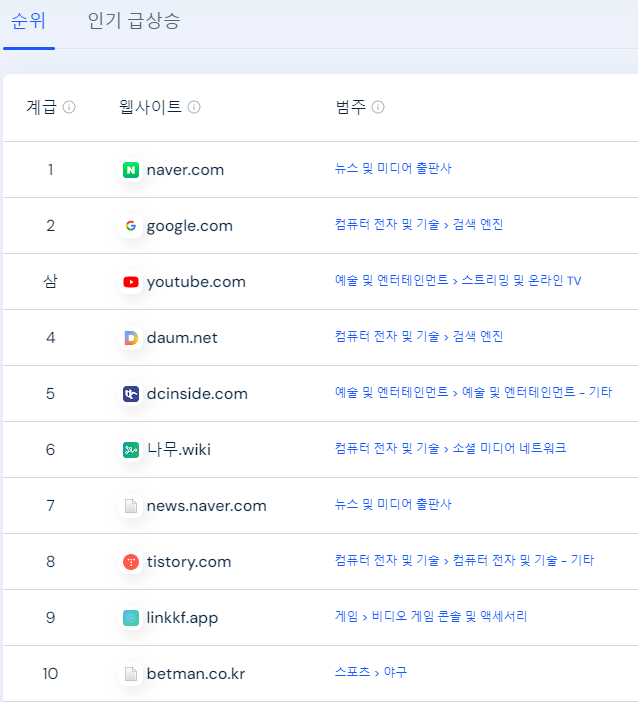The width and height of the screenshot is (638, 702).
Task: Click the dcinside.com favicon
Action: click(x=131, y=394)
